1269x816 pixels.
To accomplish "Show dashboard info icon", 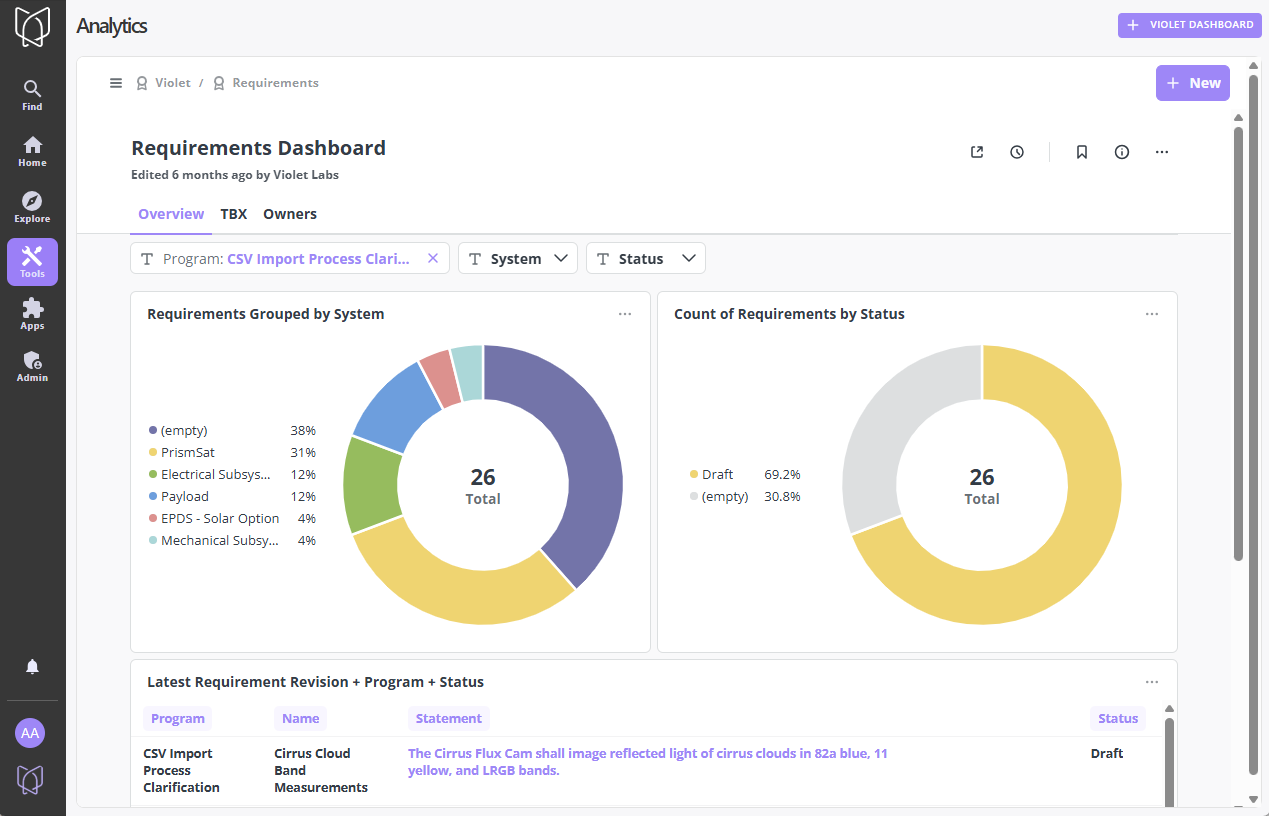I will click(1122, 152).
